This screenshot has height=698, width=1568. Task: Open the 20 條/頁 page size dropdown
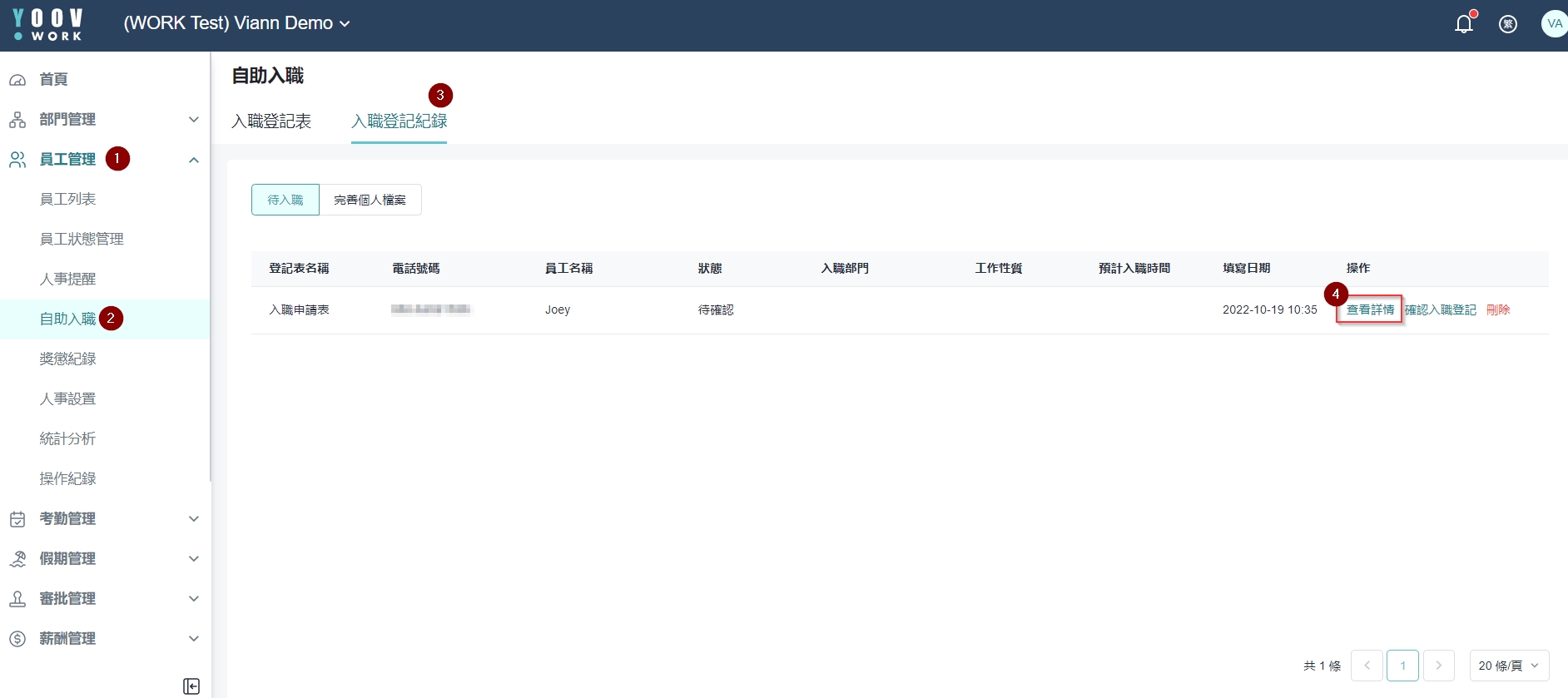pos(1508,666)
